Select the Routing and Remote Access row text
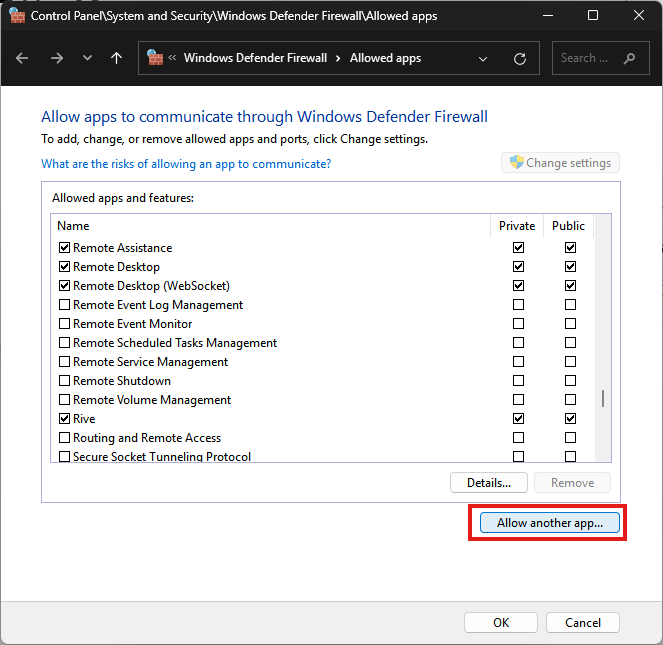This screenshot has height=645, width=663. click(147, 438)
